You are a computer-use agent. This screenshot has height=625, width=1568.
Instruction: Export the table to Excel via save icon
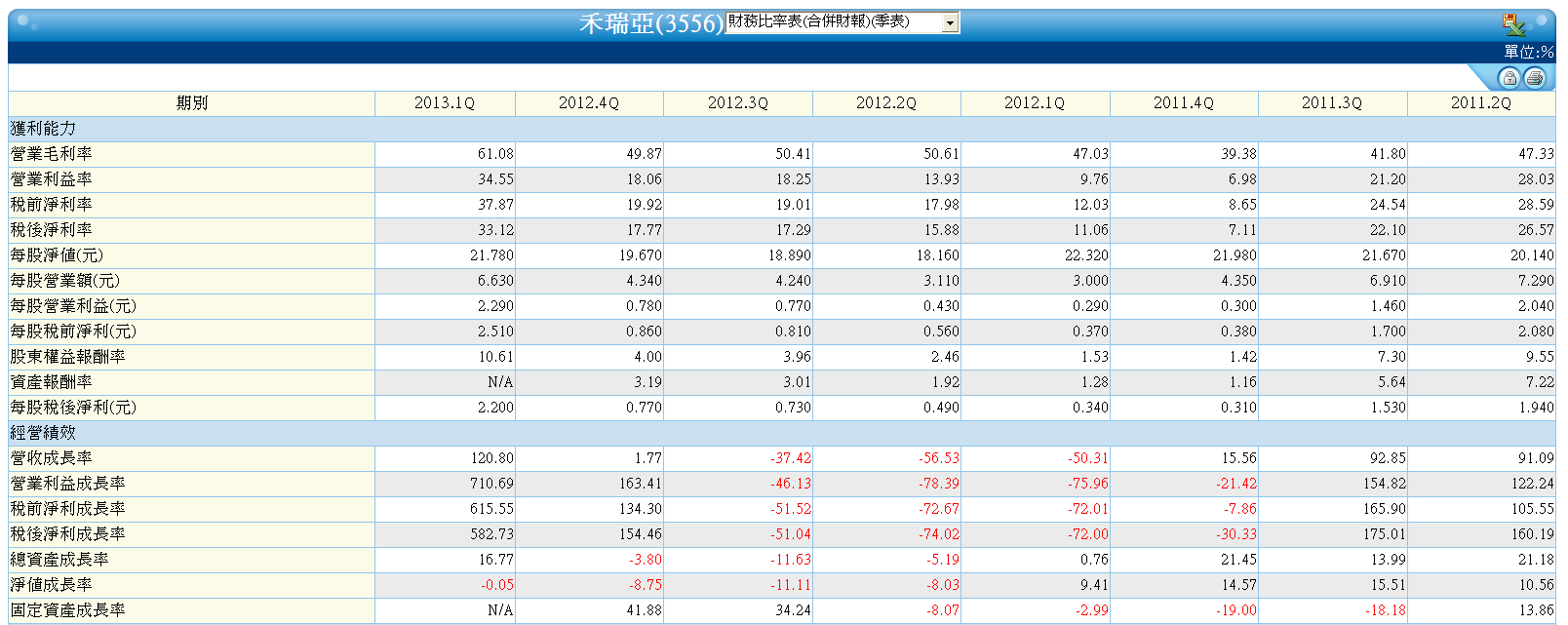tap(1513, 24)
